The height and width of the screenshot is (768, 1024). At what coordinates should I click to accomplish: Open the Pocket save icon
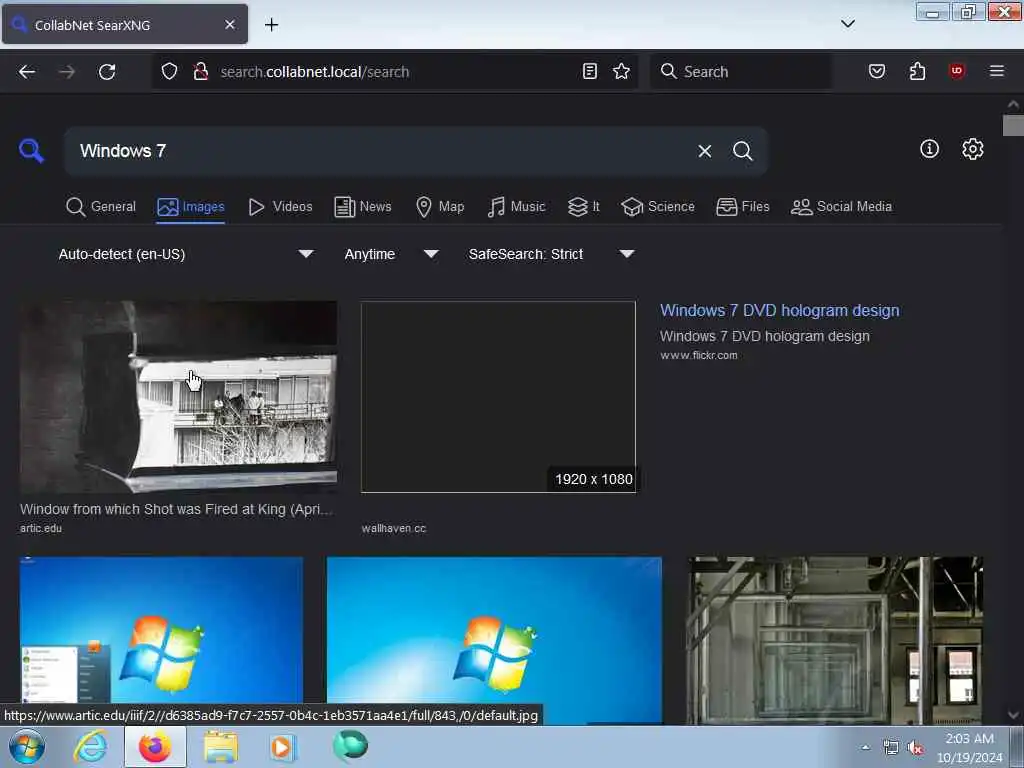877,71
